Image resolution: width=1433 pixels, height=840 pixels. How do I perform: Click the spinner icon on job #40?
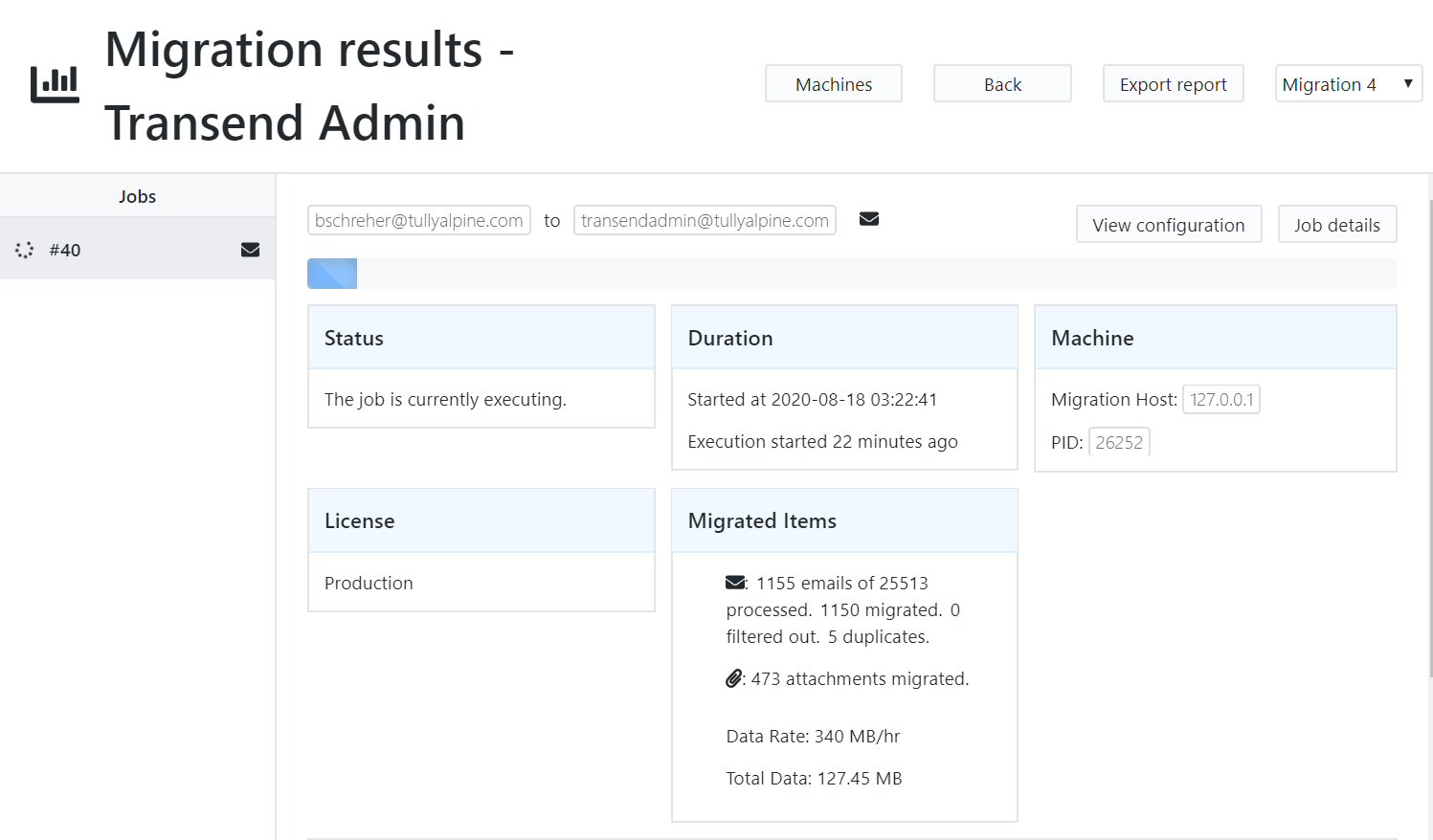pos(25,250)
